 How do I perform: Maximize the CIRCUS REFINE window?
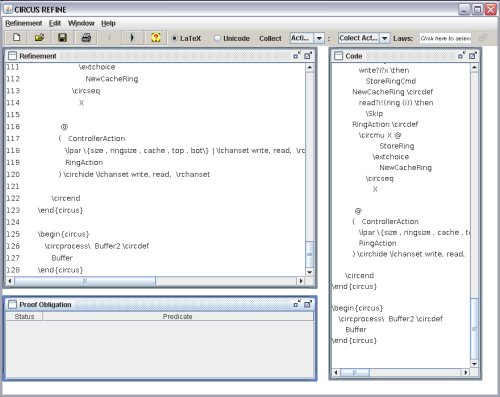coord(477,9)
